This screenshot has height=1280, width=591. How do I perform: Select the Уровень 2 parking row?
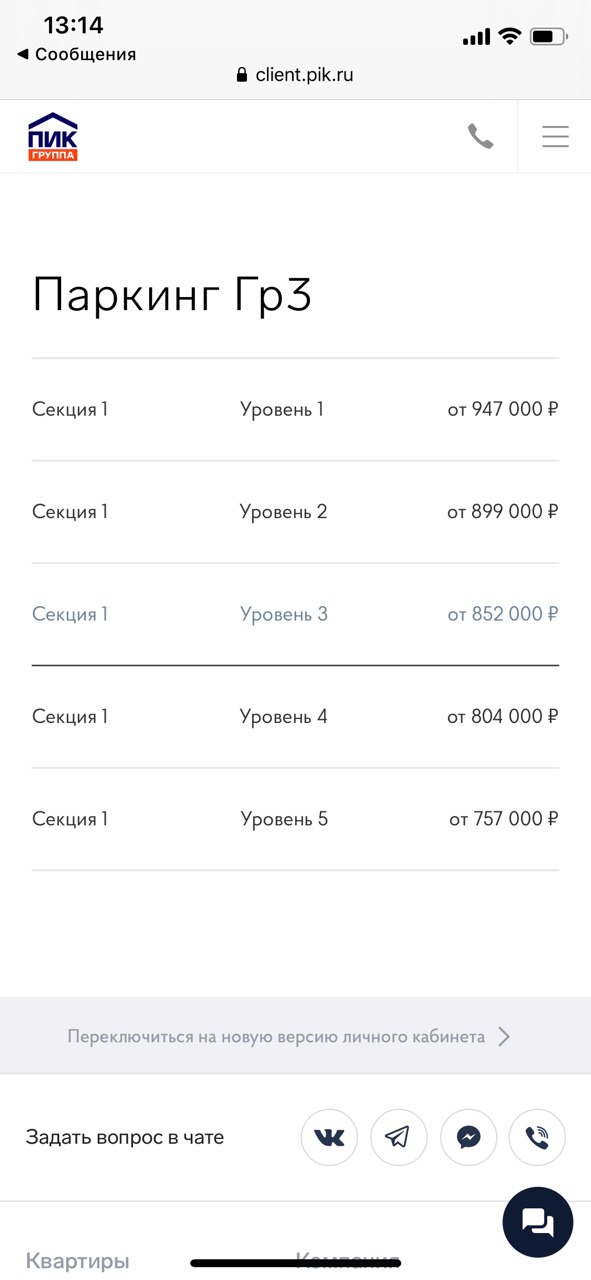[x=295, y=512]
